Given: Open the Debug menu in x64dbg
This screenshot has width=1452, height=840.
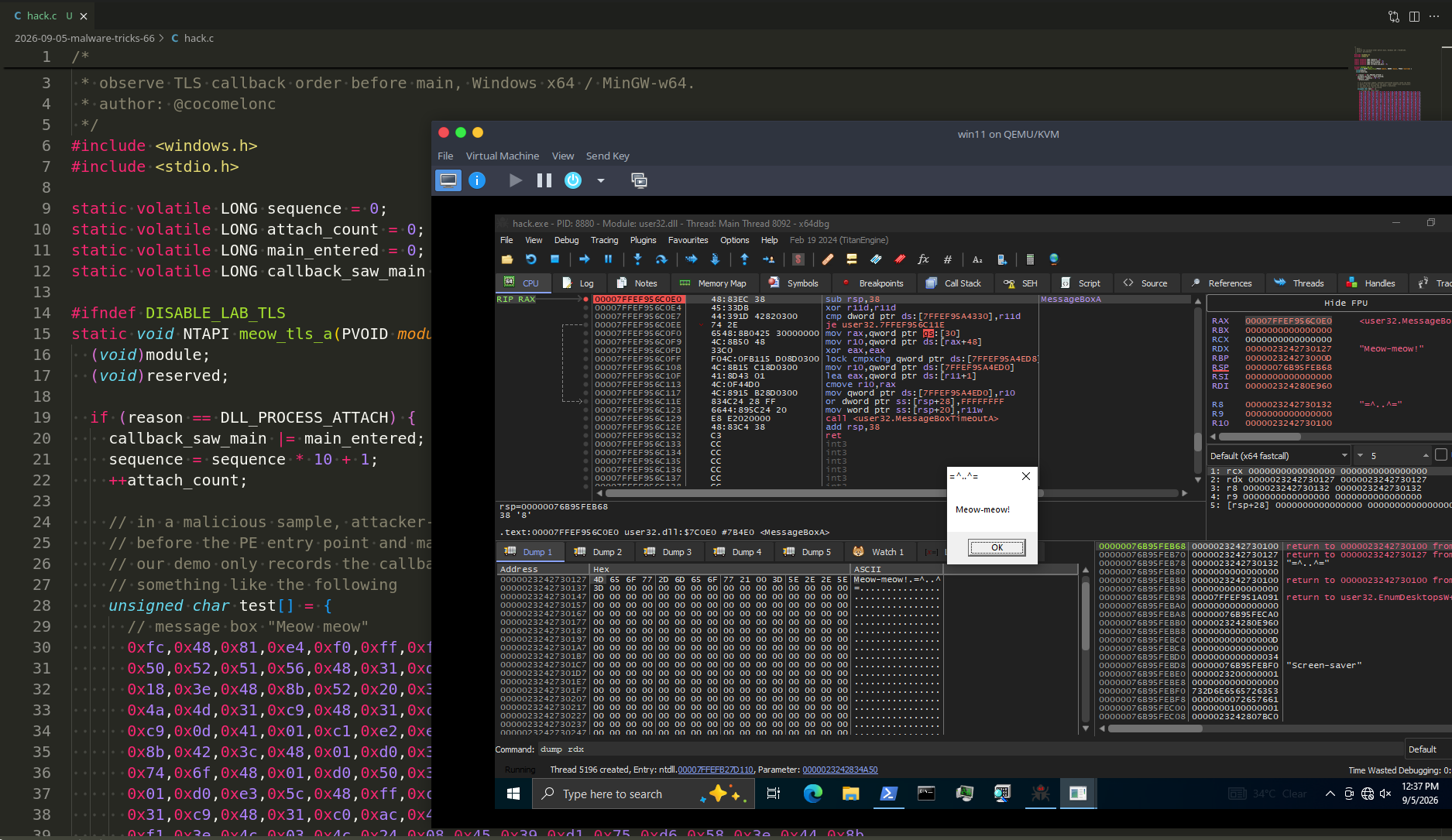Looking at the screenshot, I should click(566, 240).
